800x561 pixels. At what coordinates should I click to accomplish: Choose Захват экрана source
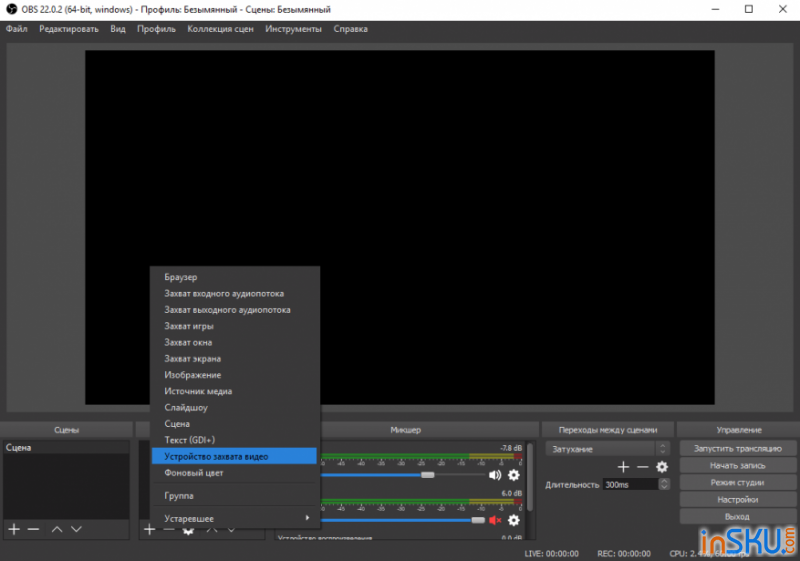click(234, 359)
